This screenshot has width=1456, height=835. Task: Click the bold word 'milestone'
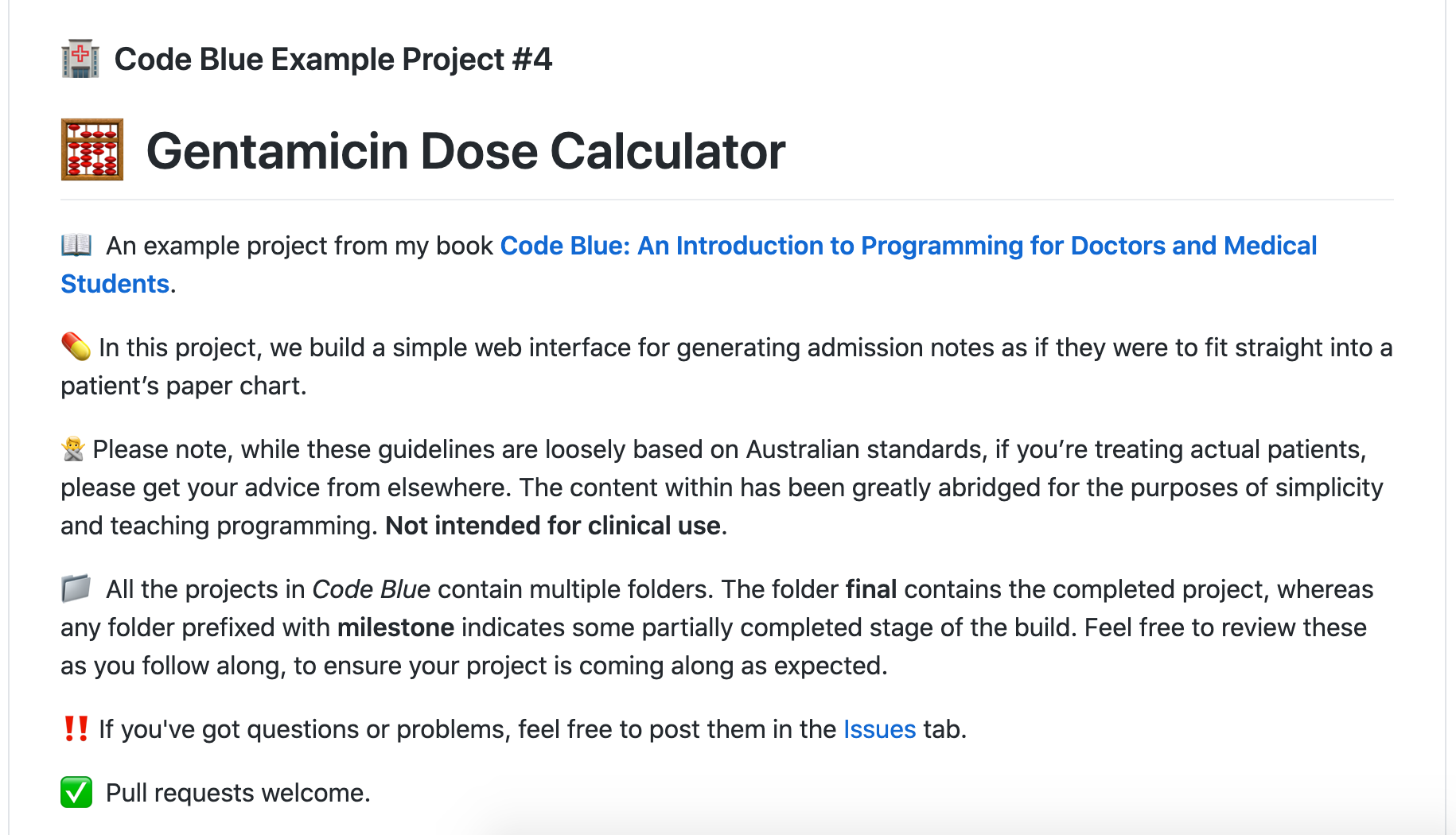(395, 627)
